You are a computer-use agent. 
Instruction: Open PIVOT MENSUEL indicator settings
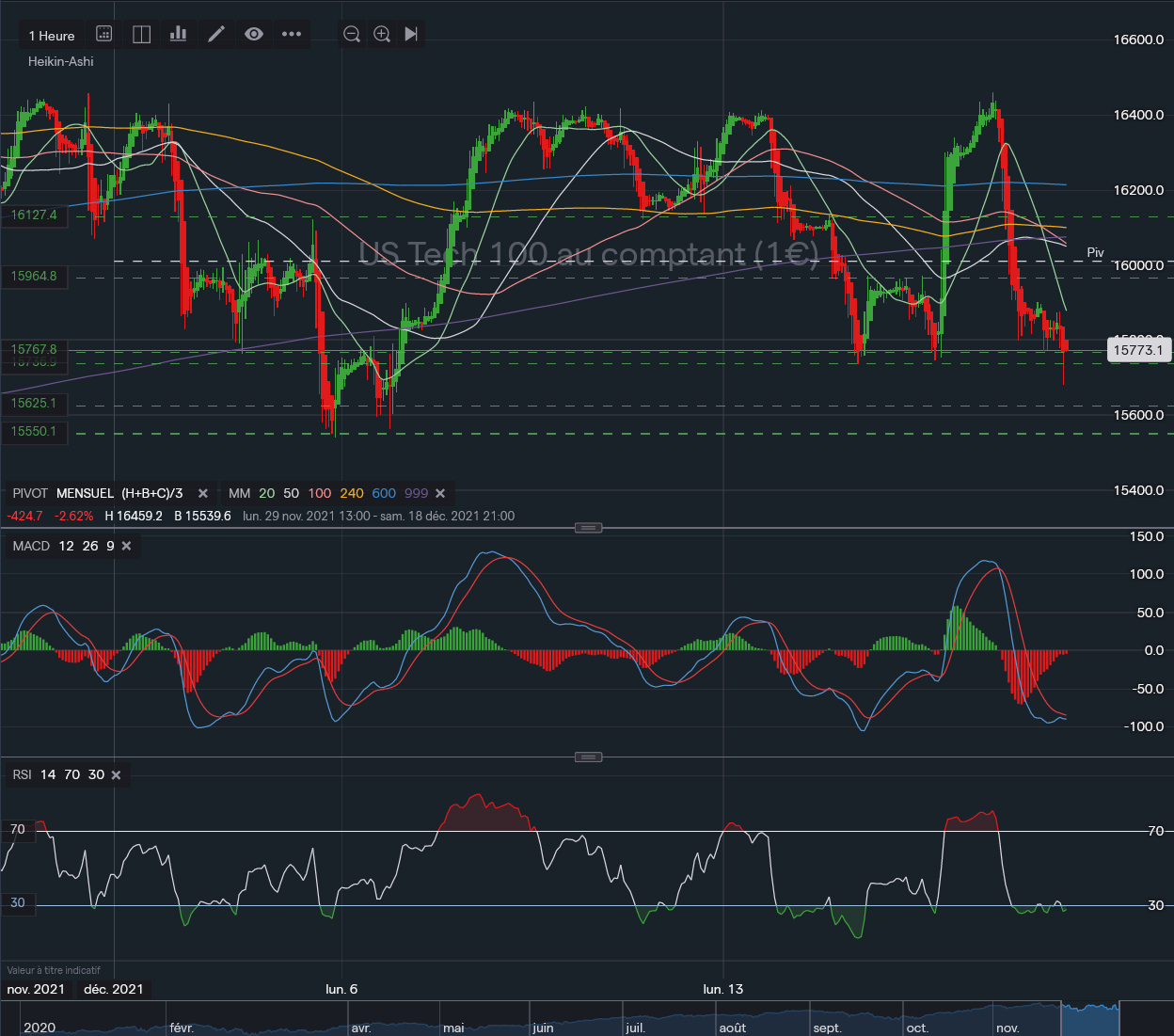coord(98,493)
